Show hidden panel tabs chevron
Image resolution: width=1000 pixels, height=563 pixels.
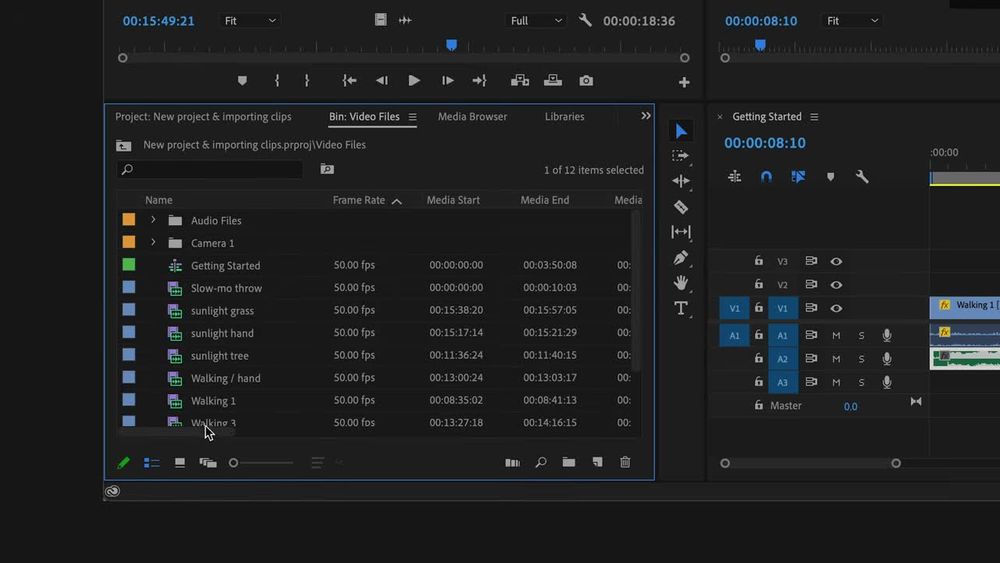(x=645, y=116)
